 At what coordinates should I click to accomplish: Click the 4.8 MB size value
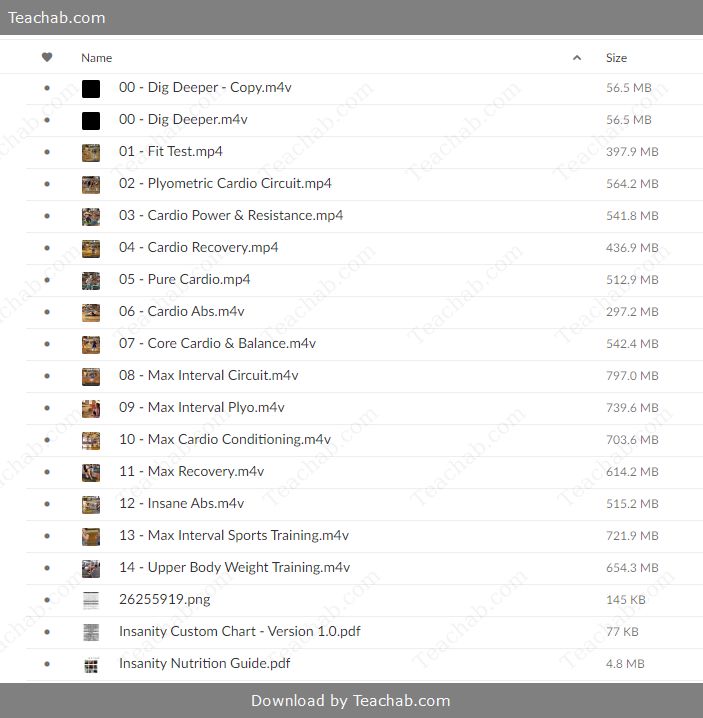tap(625, 664)
